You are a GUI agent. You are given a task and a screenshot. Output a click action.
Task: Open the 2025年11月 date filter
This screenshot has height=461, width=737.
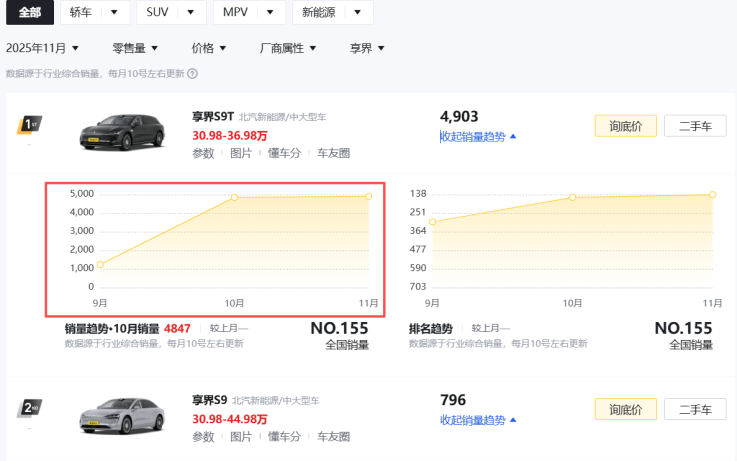[42, 48]
